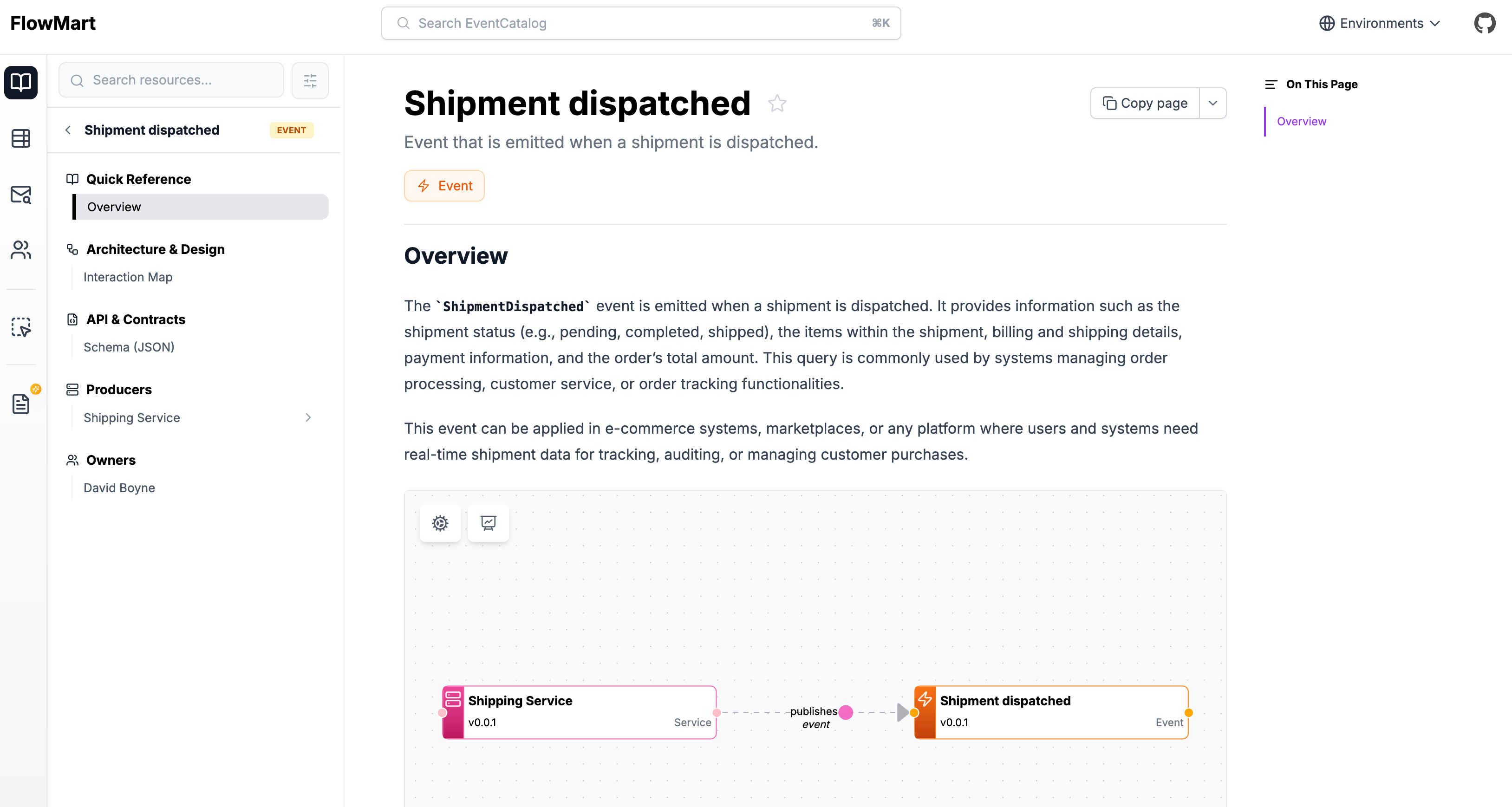This screenshot has height=807, width=1512.
Task: Open the visualiser selection cursor icon
Action: [21, 327]
